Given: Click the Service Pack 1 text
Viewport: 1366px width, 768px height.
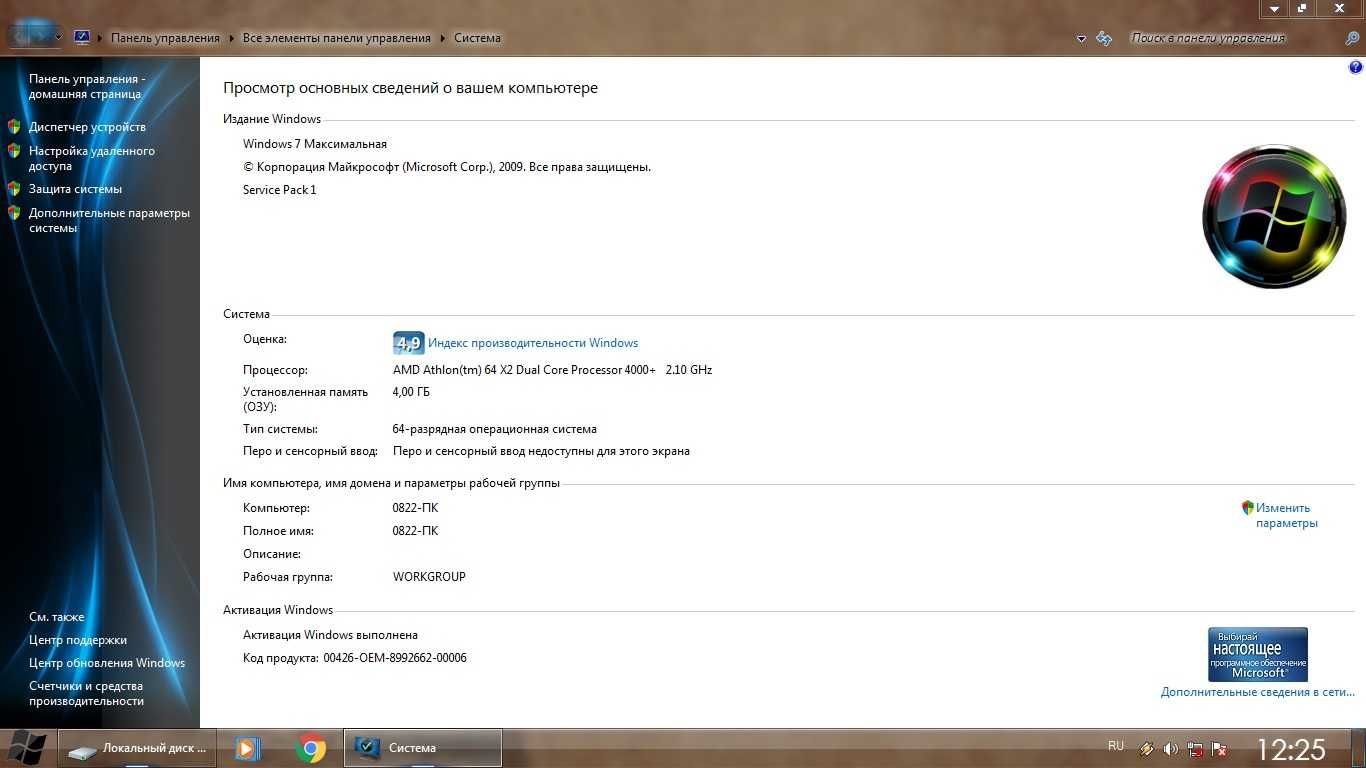Looking at the screenshot, I should click(x=280, y=190).
